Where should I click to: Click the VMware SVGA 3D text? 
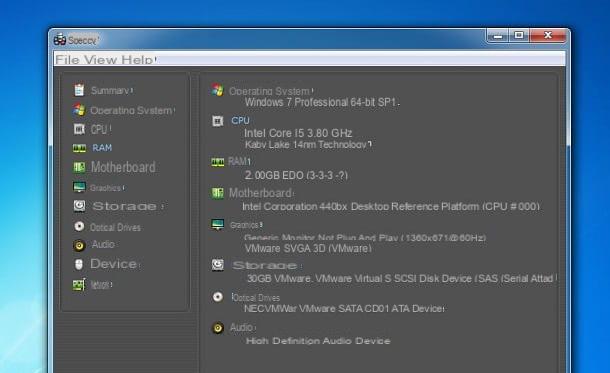308,248
